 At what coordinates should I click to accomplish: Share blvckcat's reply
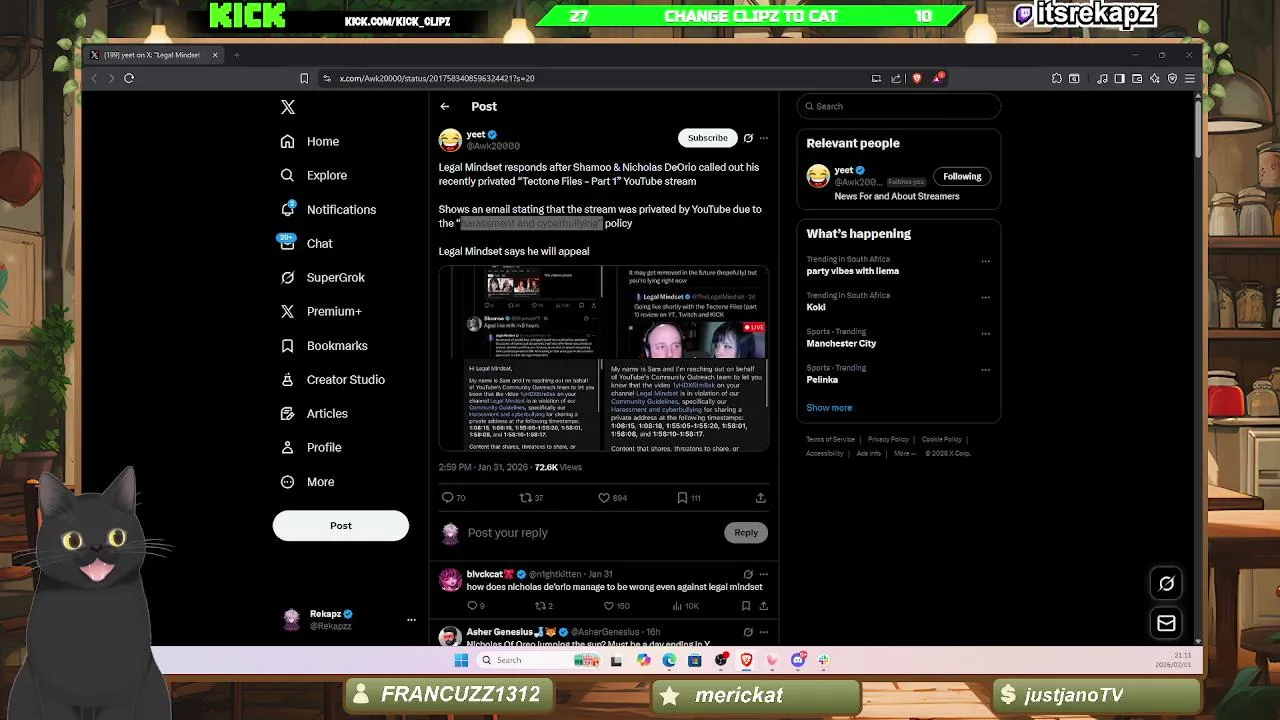[763, 605]
